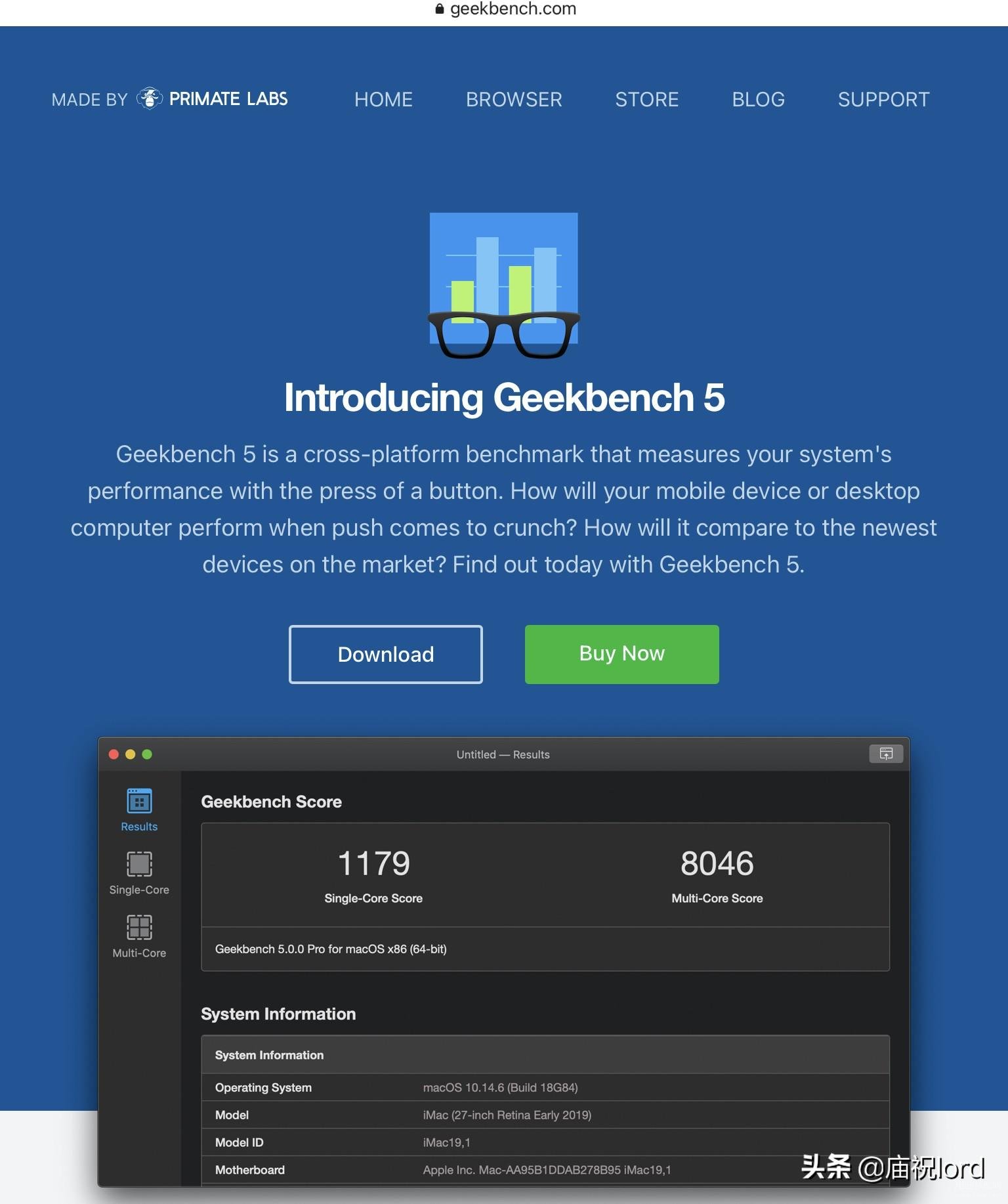
Task: Click 'iMac (27-inch Retina Early 2019)' value
Action: coord(507,1115)
